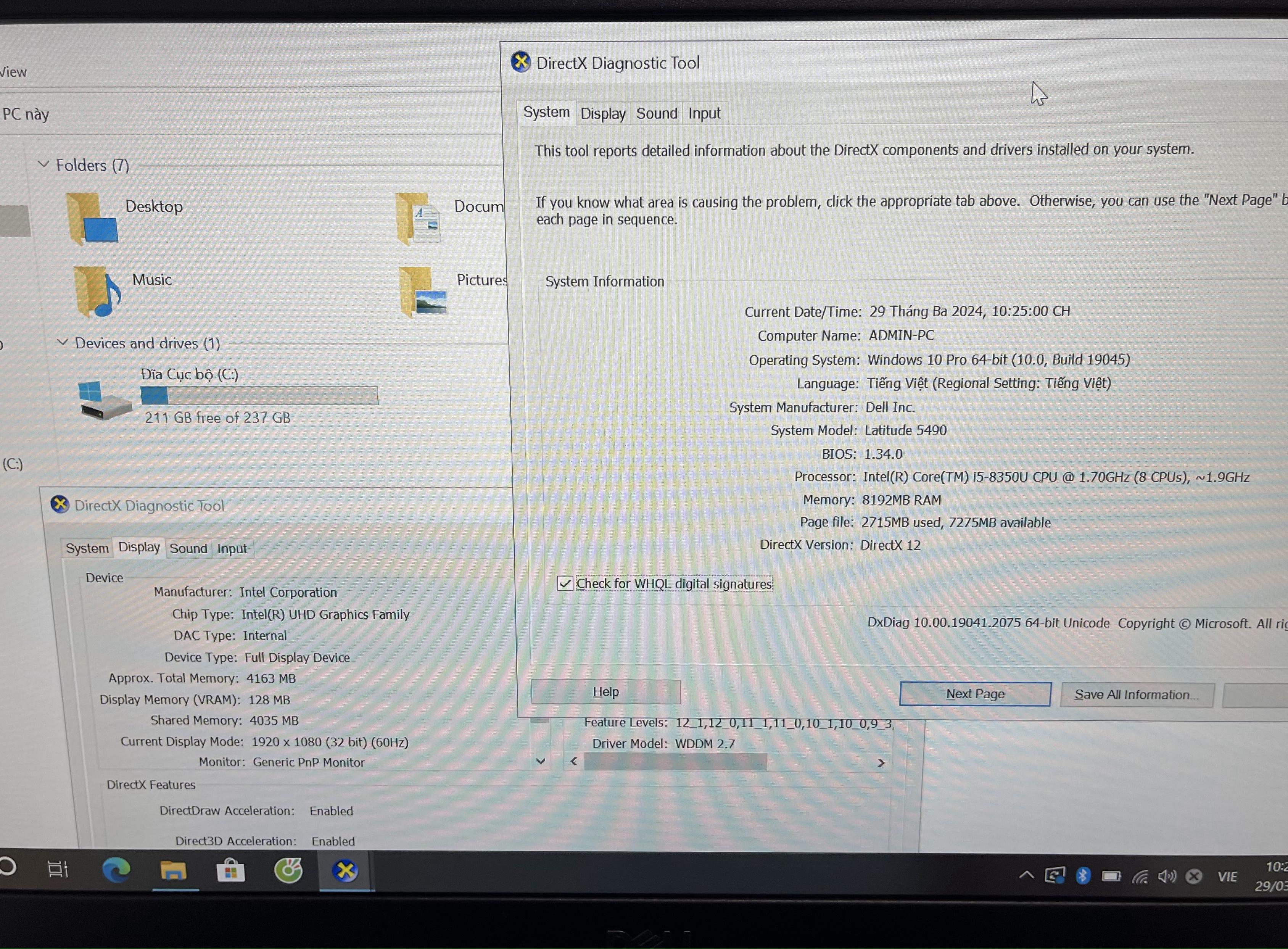Click the Bluetooth tray icon
Image resolution: width=1288 pixels, height=949 pixels.
click(1082, 875)
